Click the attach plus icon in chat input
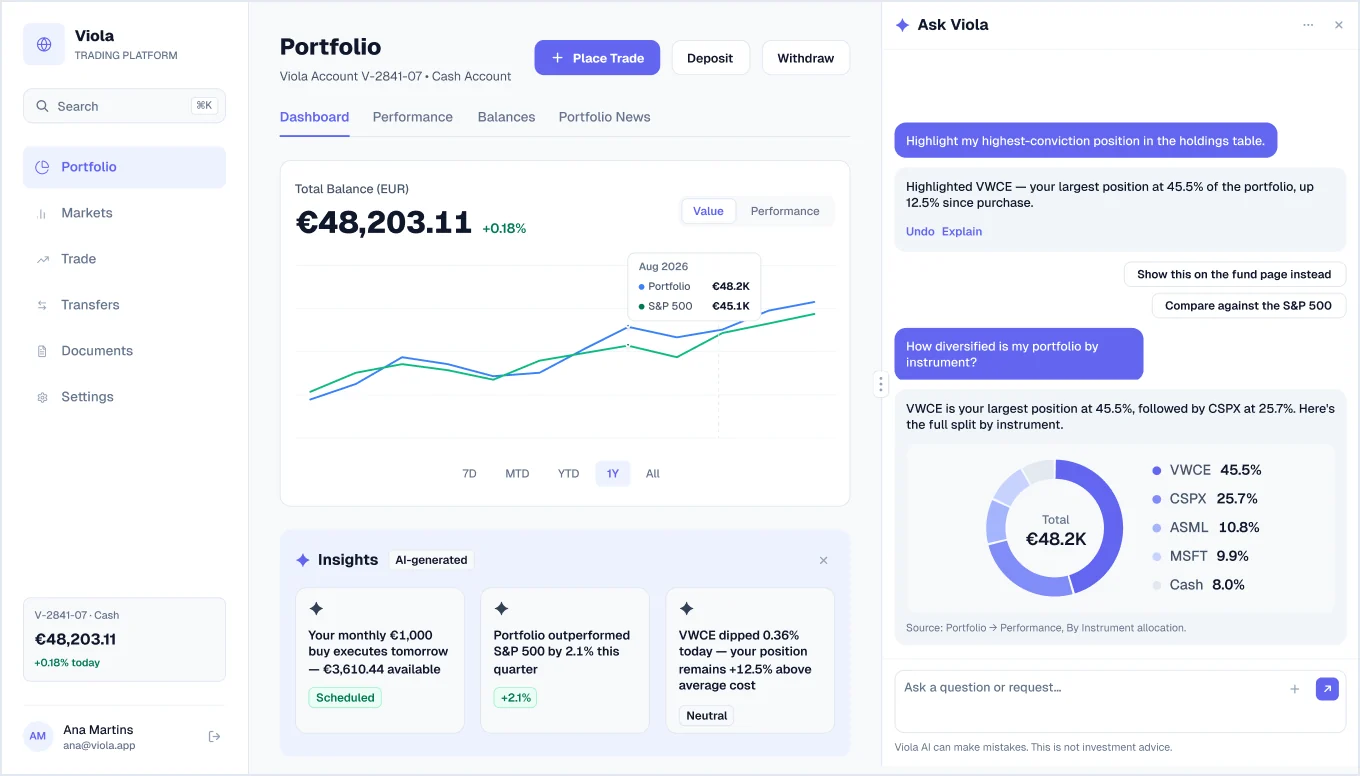Image resolution: width=1360 pixels, height=776 pixels. click(x=1295, y=689)
